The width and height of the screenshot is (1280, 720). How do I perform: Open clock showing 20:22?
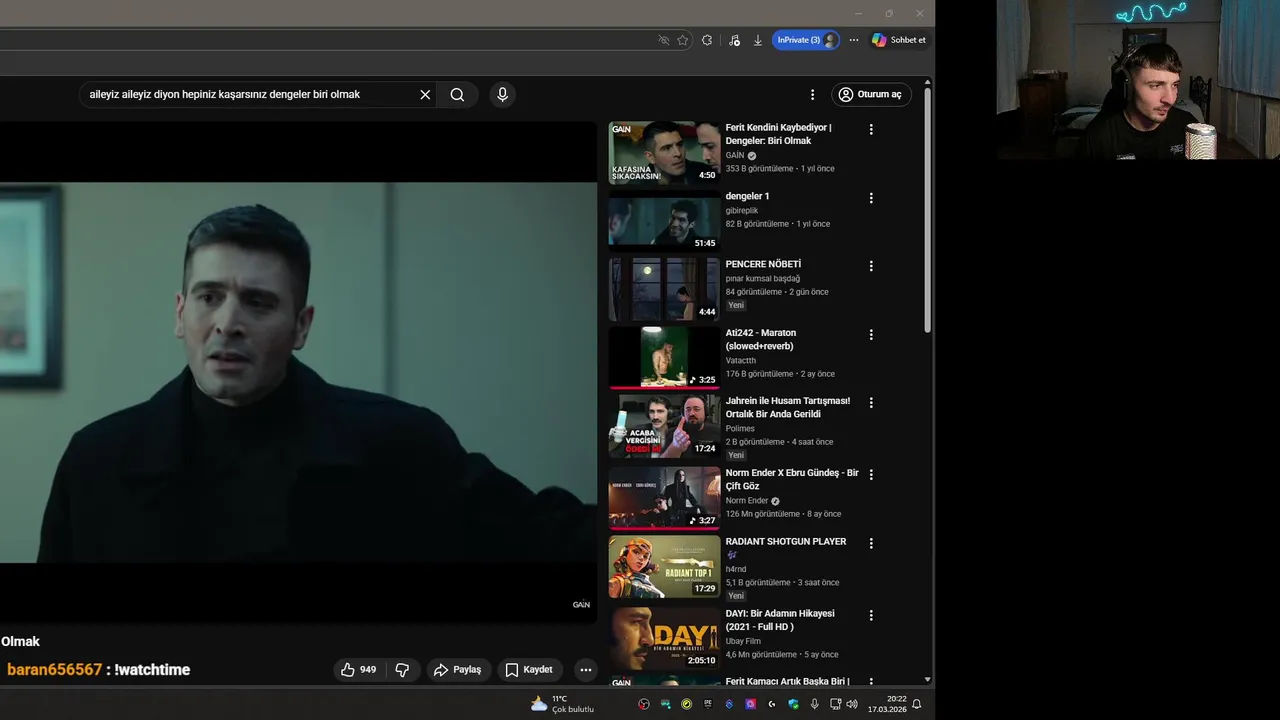[x=887, y=704]
